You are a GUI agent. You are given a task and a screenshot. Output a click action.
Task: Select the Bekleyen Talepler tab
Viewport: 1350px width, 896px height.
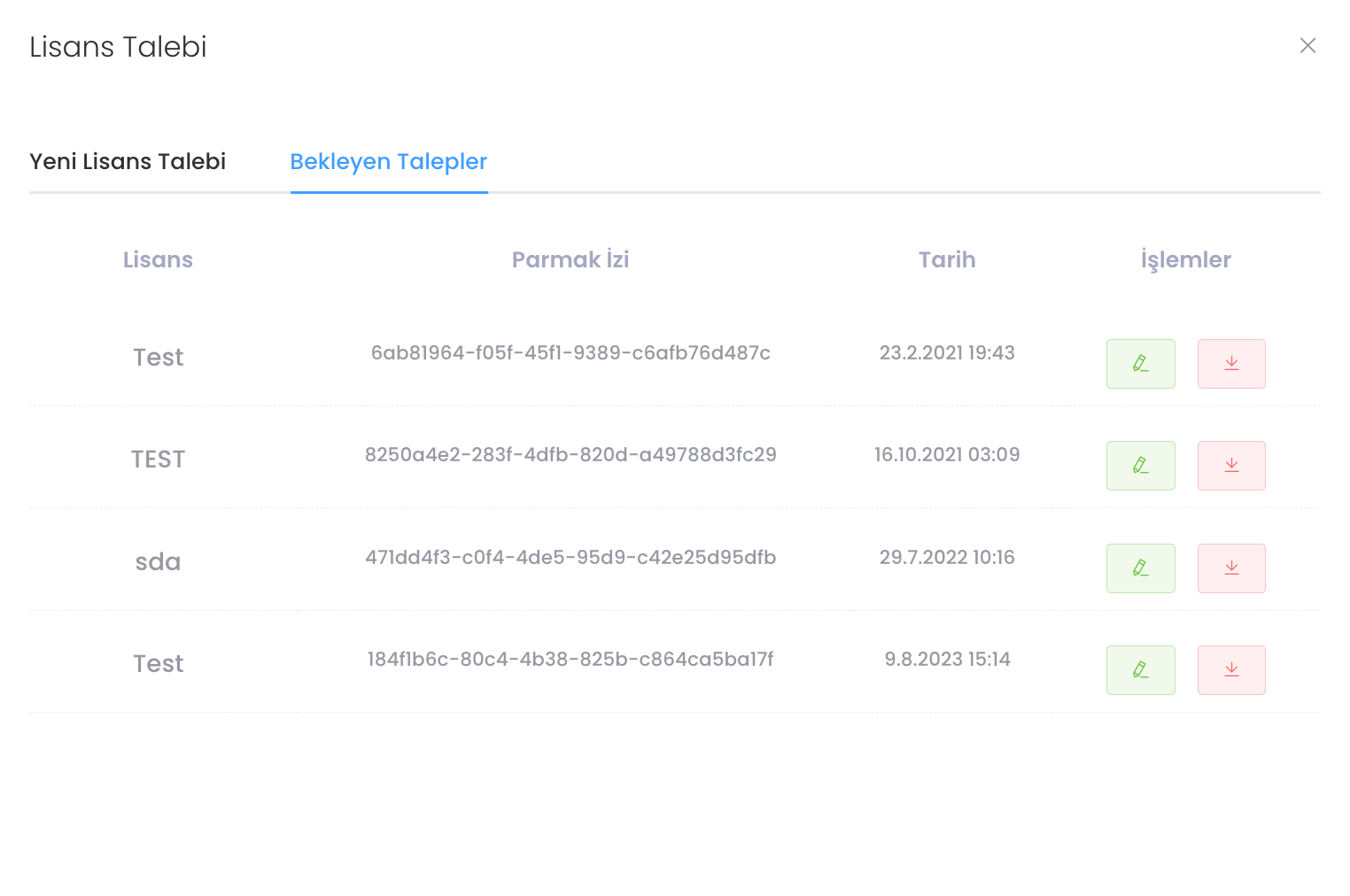pos(388,161)
